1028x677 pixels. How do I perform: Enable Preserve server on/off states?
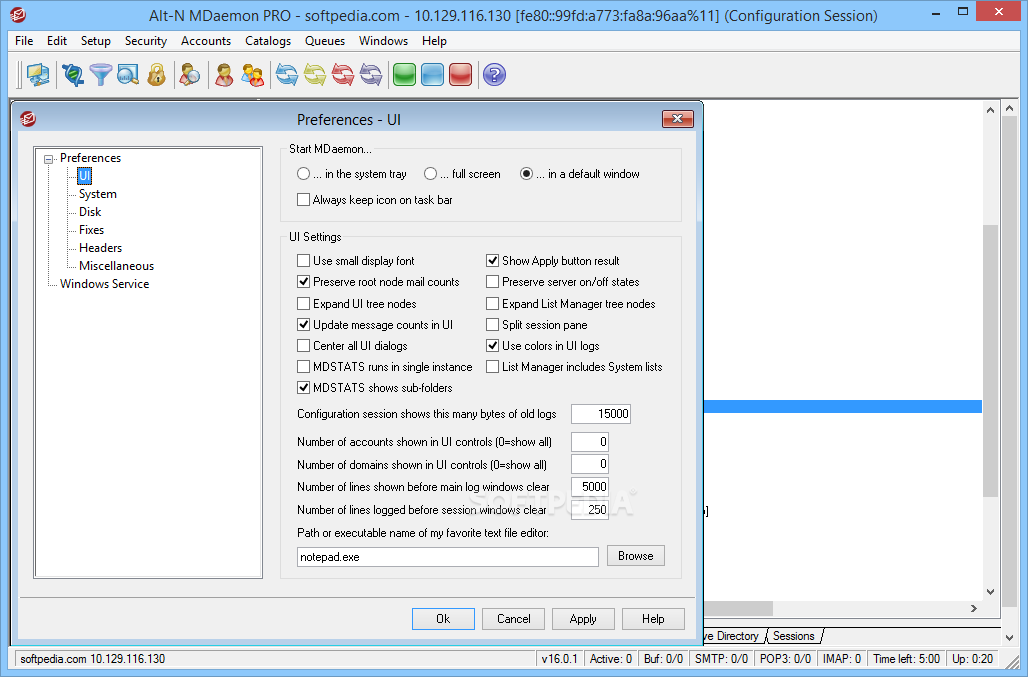pos(492,282)
